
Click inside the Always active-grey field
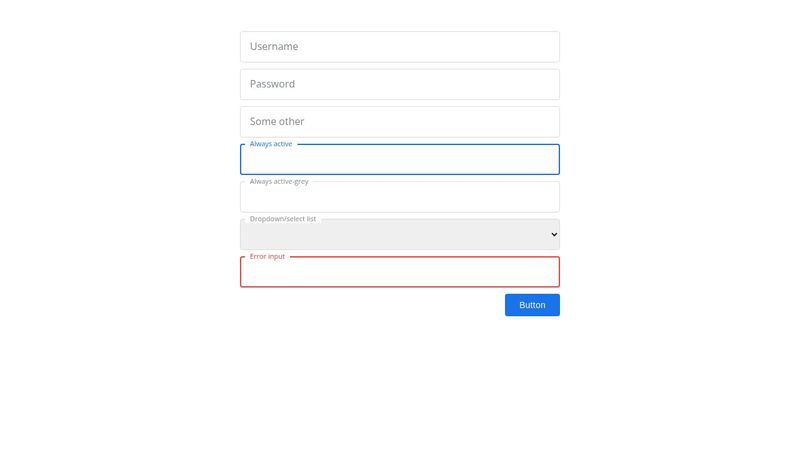pos(399,197)
